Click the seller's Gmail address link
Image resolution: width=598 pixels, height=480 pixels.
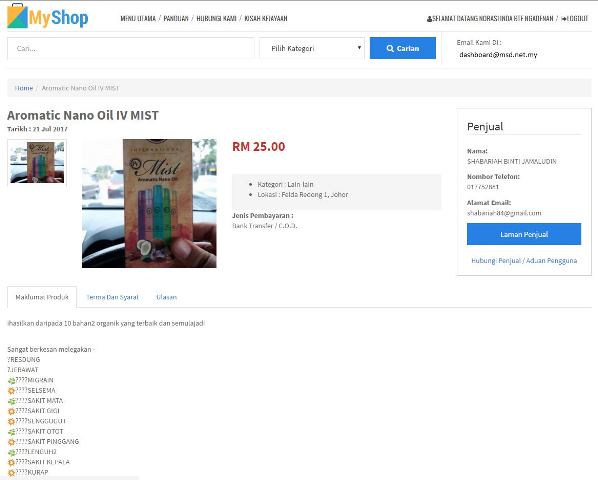(x=504, y=213)
